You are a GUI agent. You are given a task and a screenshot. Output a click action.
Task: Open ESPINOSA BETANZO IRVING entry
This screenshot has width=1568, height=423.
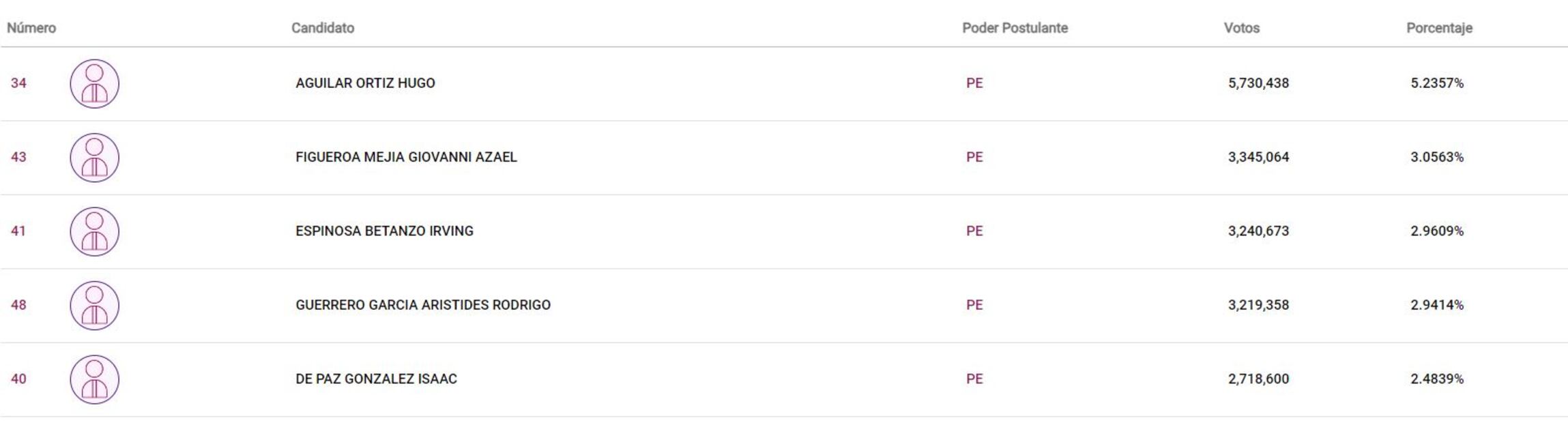click(x=384, y=231)
